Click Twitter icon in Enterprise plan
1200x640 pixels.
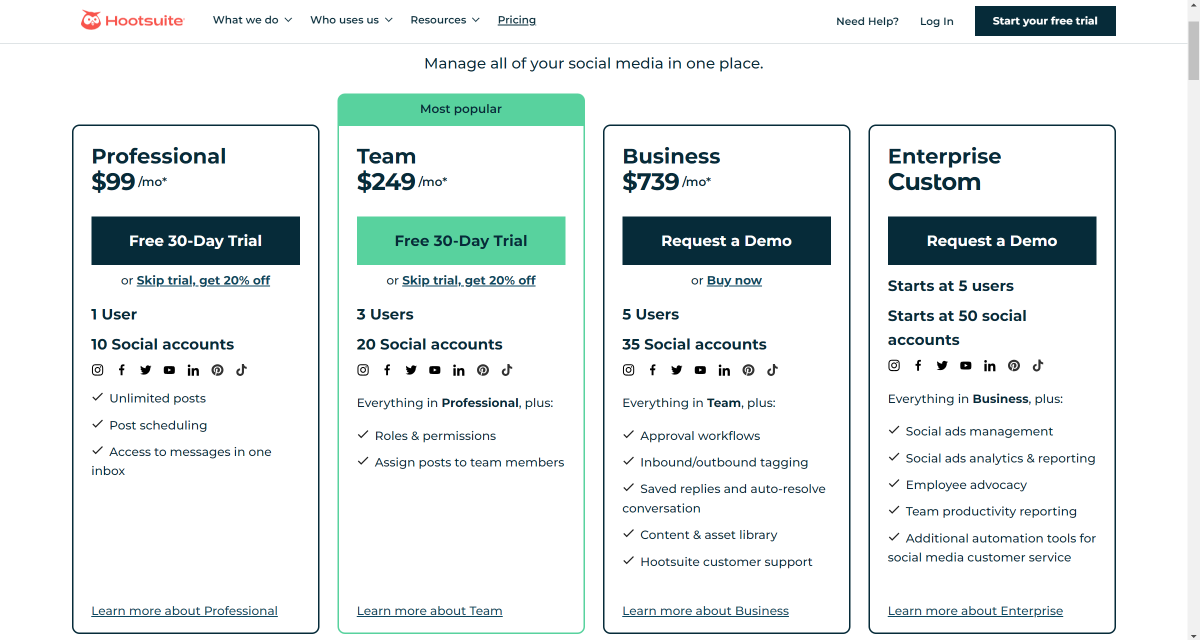click(942, 366)
